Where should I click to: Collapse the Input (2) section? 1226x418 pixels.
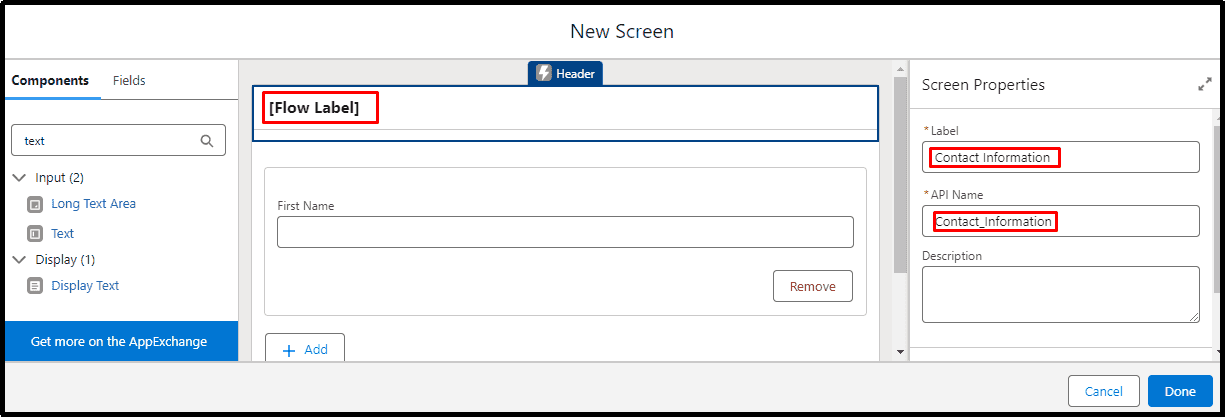[19, 178]
